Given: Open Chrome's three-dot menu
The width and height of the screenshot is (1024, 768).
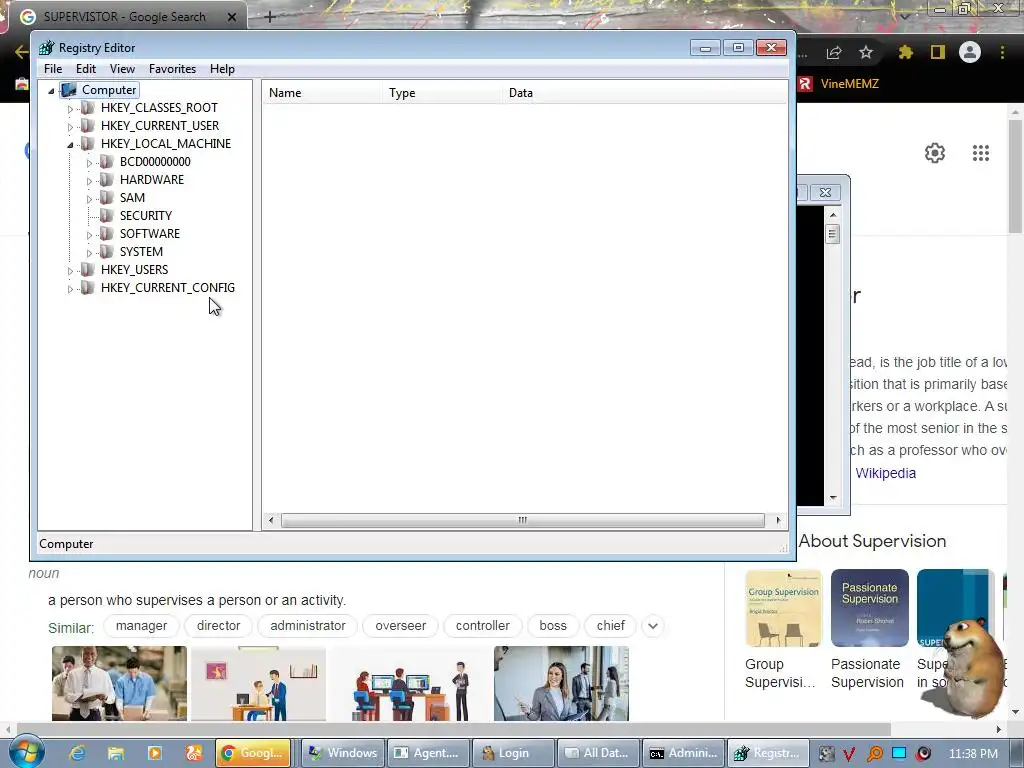Looking at the screenshot, I should (1002, 52).
